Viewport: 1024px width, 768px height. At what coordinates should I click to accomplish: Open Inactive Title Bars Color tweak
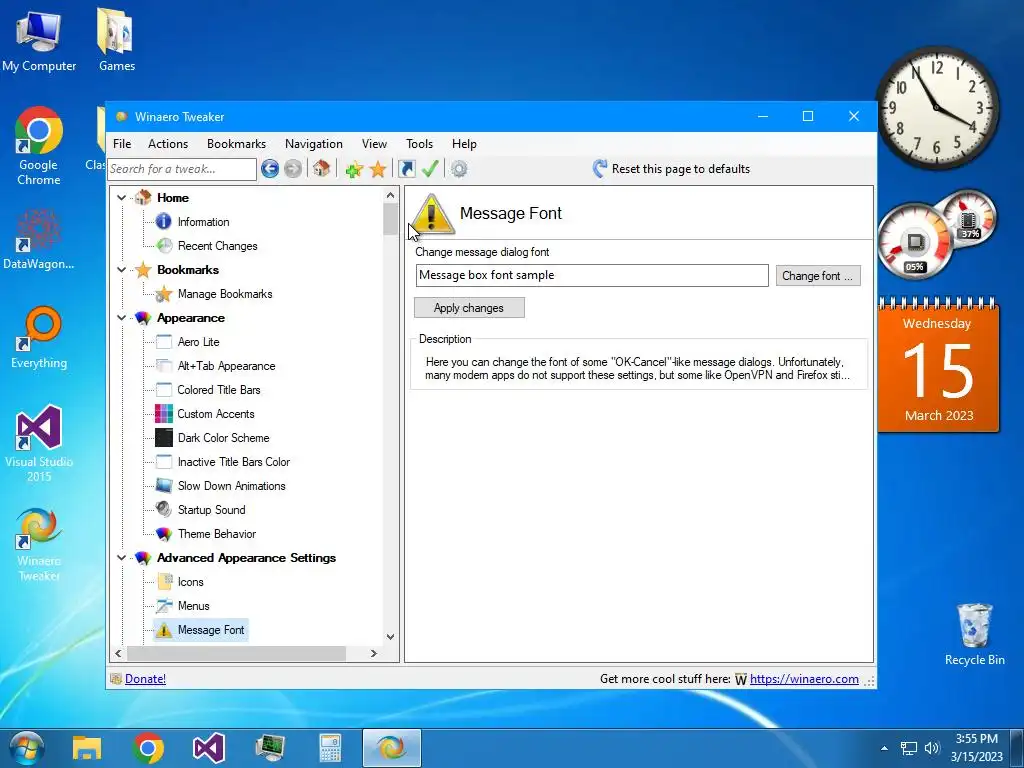tap(234, 462)
